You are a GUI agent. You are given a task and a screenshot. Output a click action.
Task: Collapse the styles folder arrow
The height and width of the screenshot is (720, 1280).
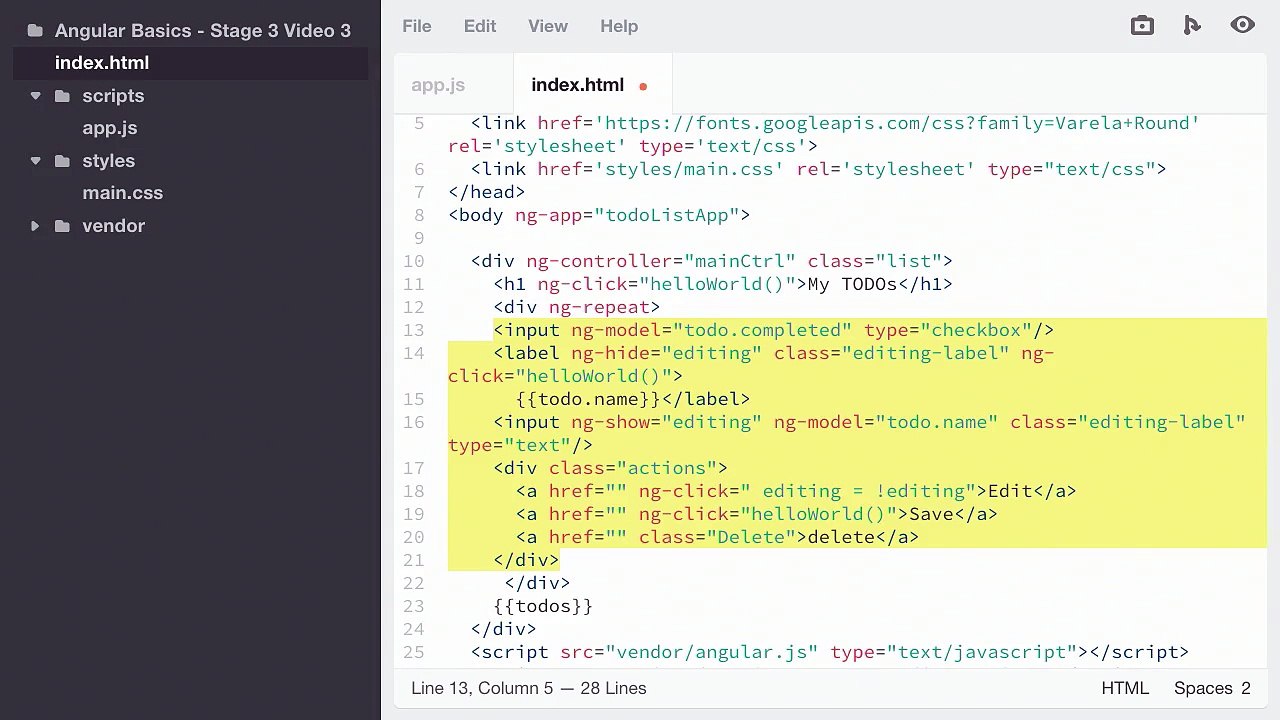coord(35,161)
